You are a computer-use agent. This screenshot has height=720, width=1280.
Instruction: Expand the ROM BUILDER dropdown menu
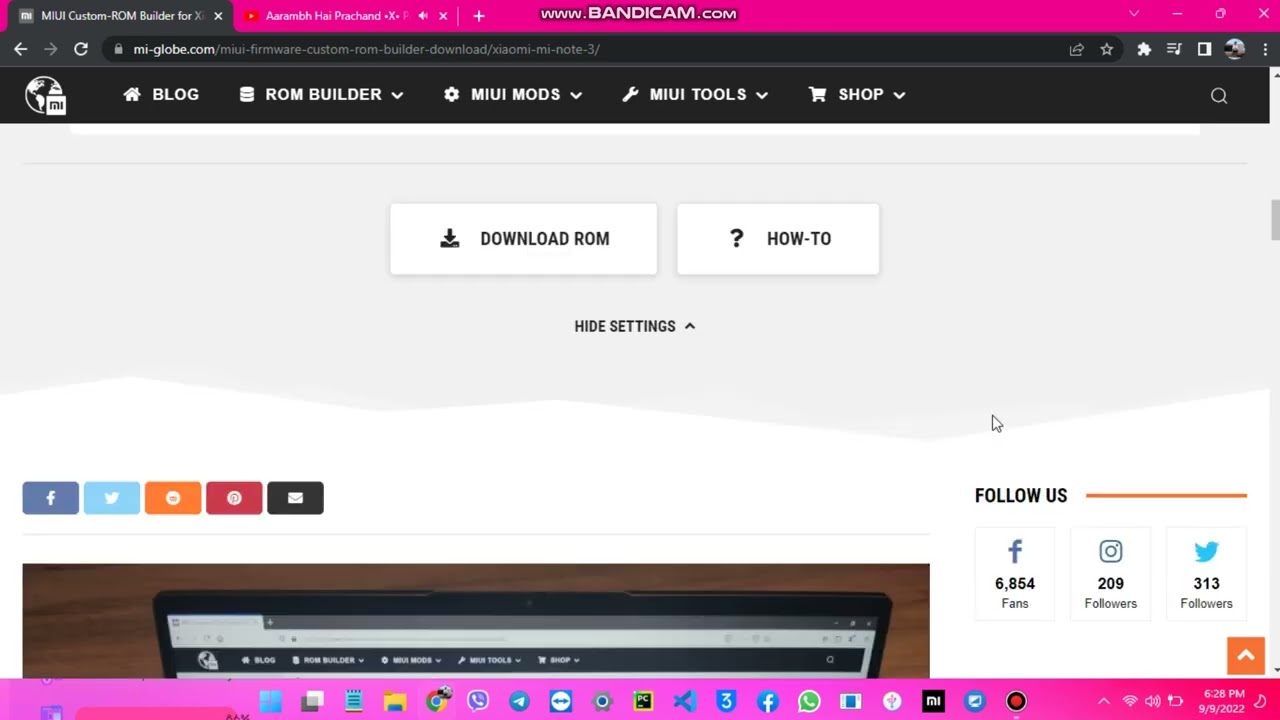point(321,94)
